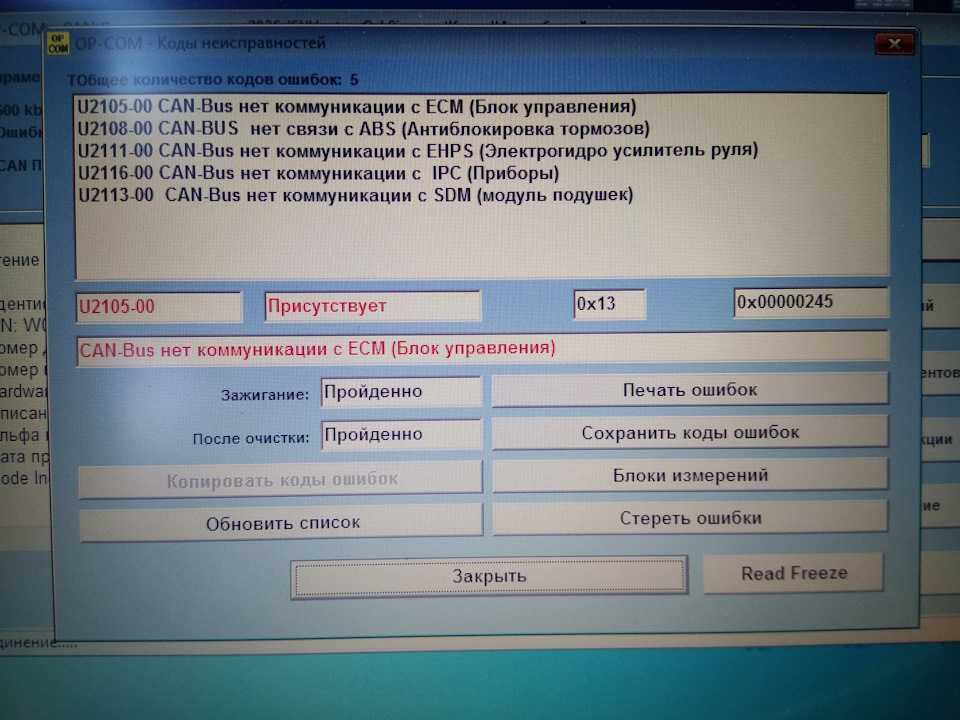Image resolution: width=960 pixels, height=720 pixels.
Task: Click the 'После очистки' field showing Пройденно
Action: tap(401, 435)
